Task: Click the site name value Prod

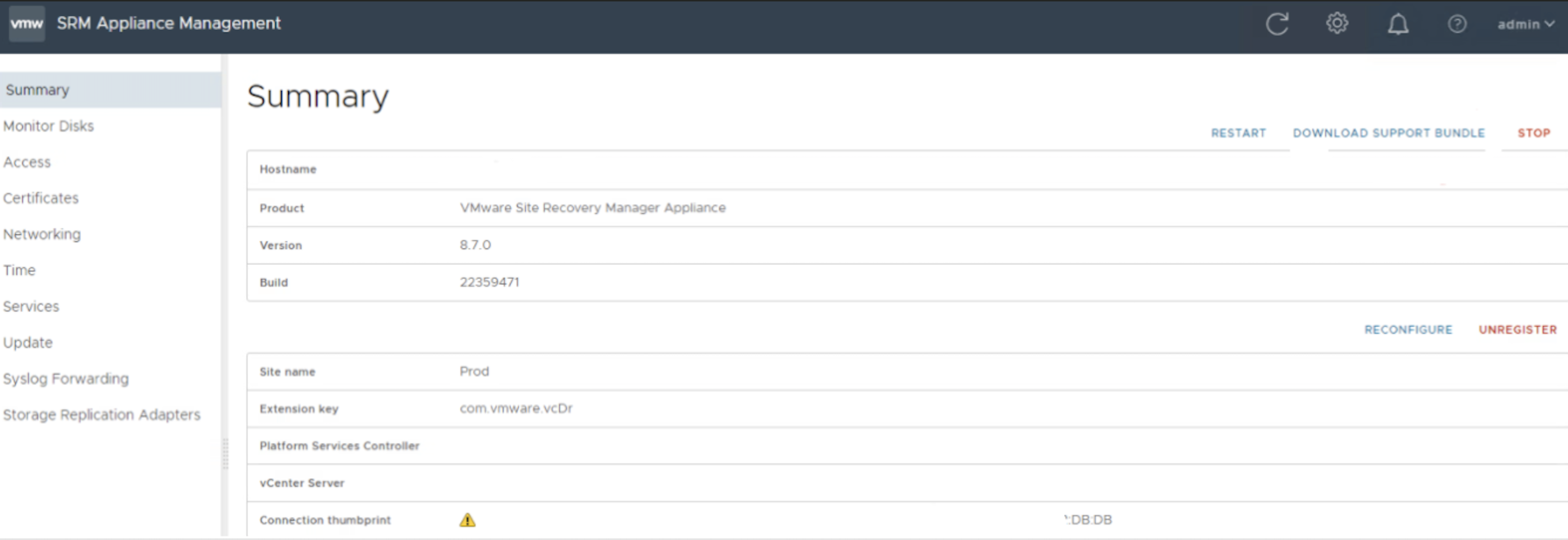Action: click(x=474, y=371)
